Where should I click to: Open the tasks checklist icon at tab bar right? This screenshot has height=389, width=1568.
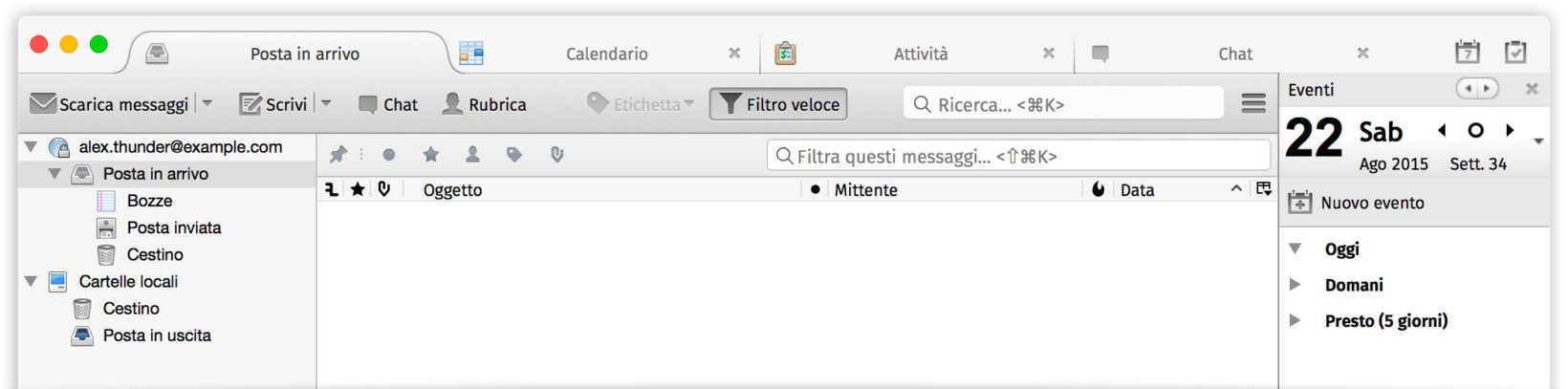[1515, 53]
